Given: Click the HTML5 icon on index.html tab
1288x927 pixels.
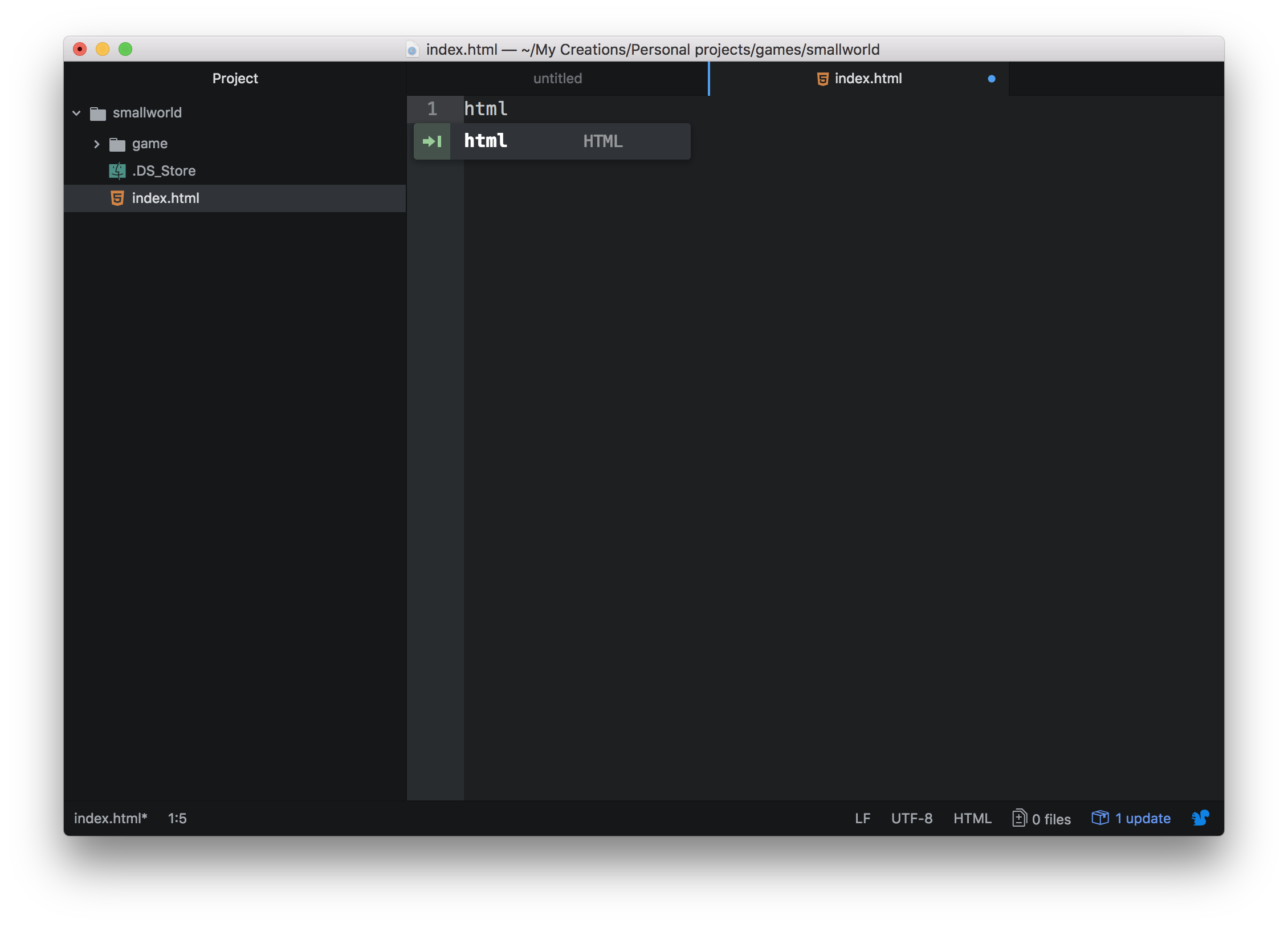Looking at the screenshot, I should [x=822, y=79].
